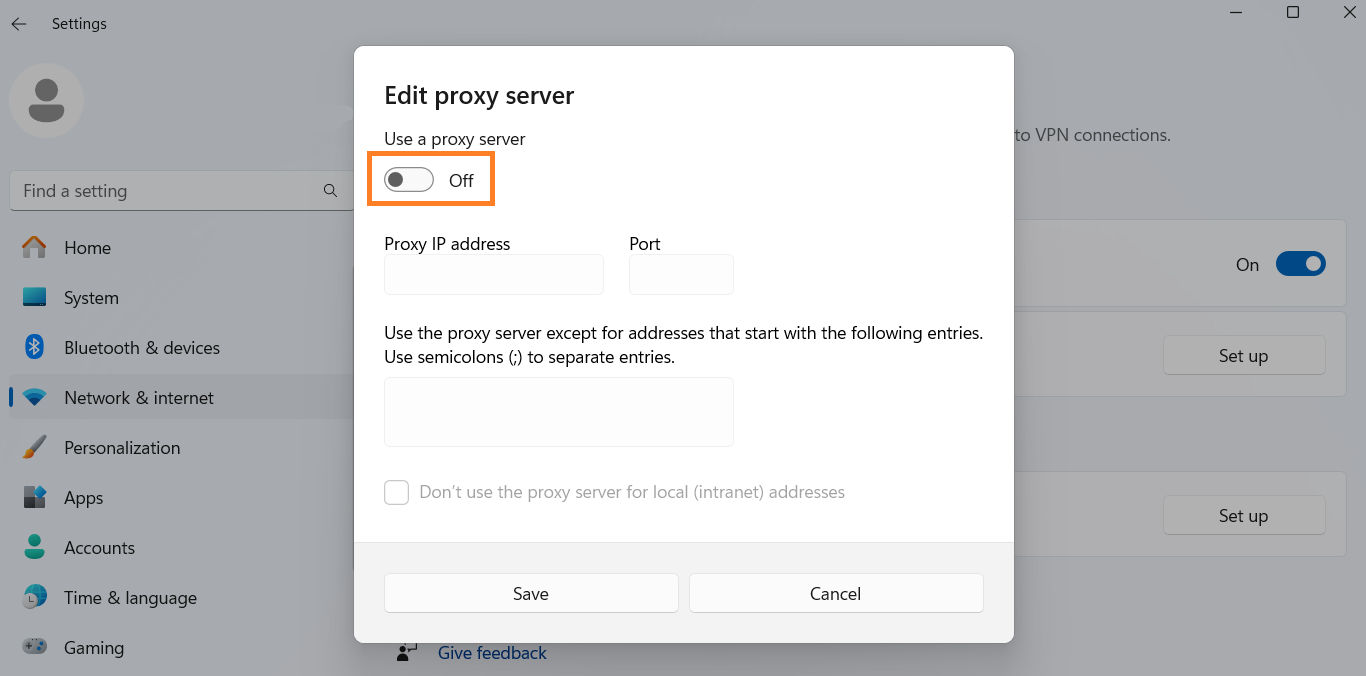This screenshot has width=1366, height=676.
Task: Select Network & internet in sidebar
Action: (181, 397)
